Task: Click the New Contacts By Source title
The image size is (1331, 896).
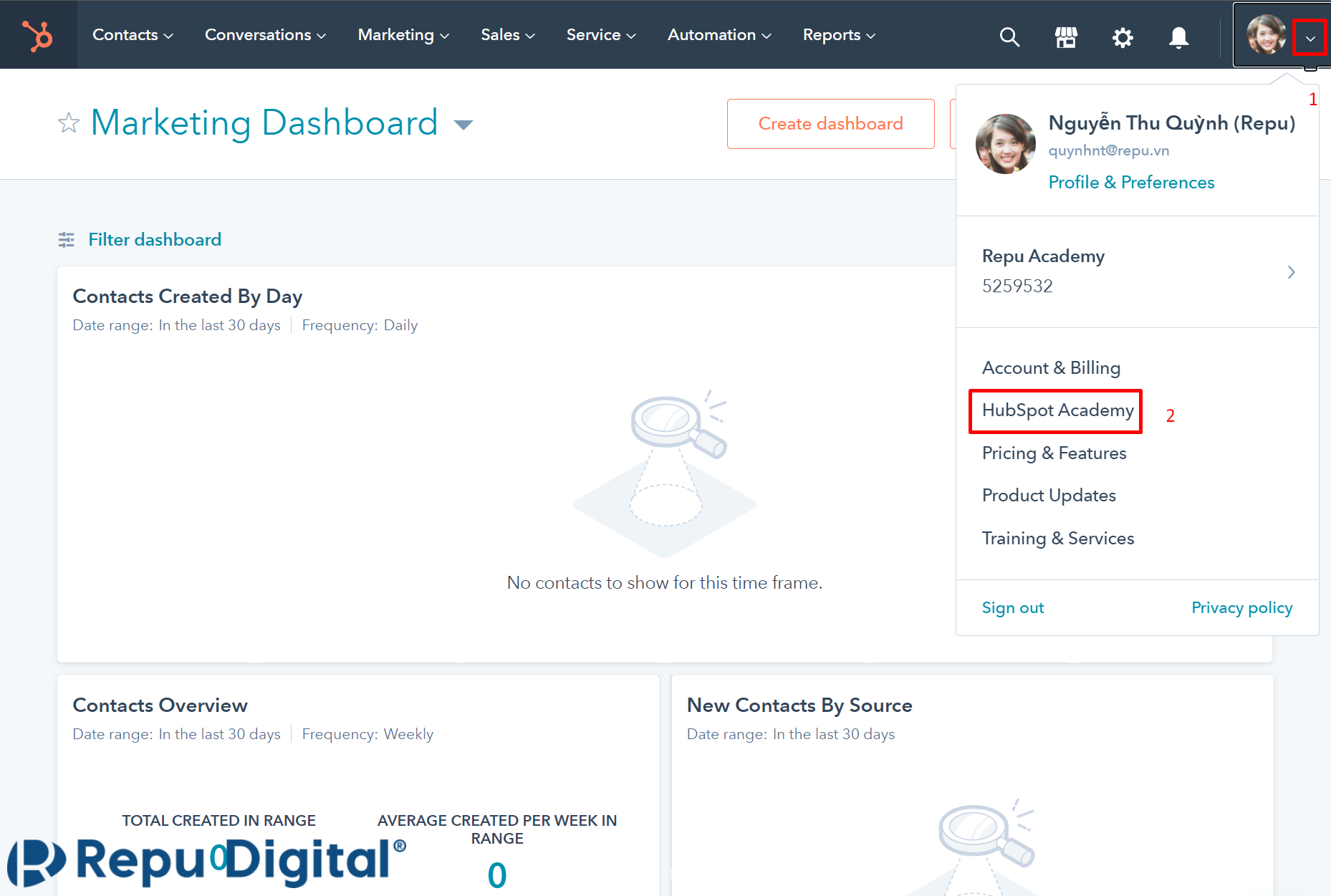Action: [799, 705]
